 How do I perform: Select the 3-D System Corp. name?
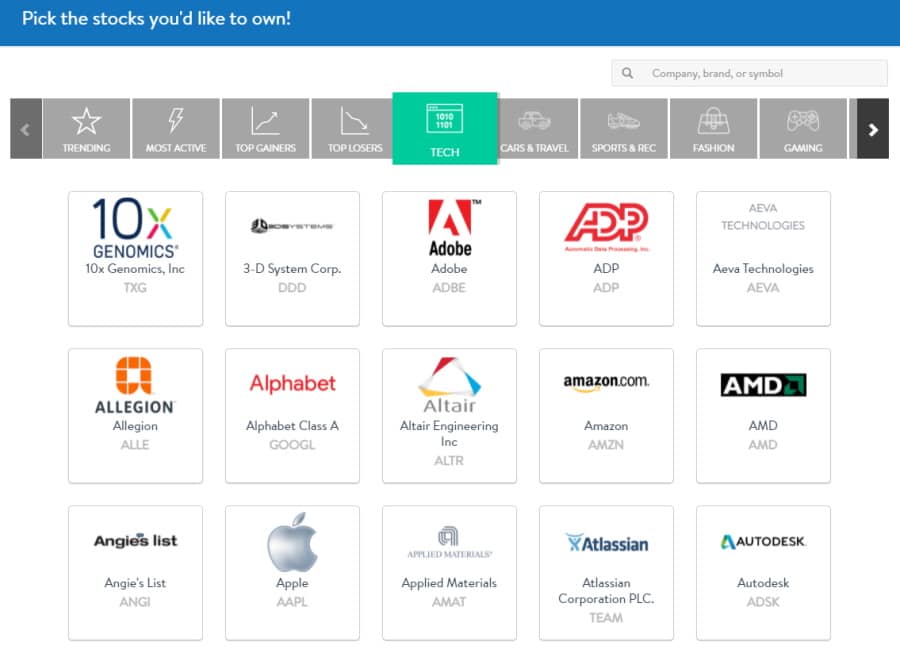coord(292,269)
